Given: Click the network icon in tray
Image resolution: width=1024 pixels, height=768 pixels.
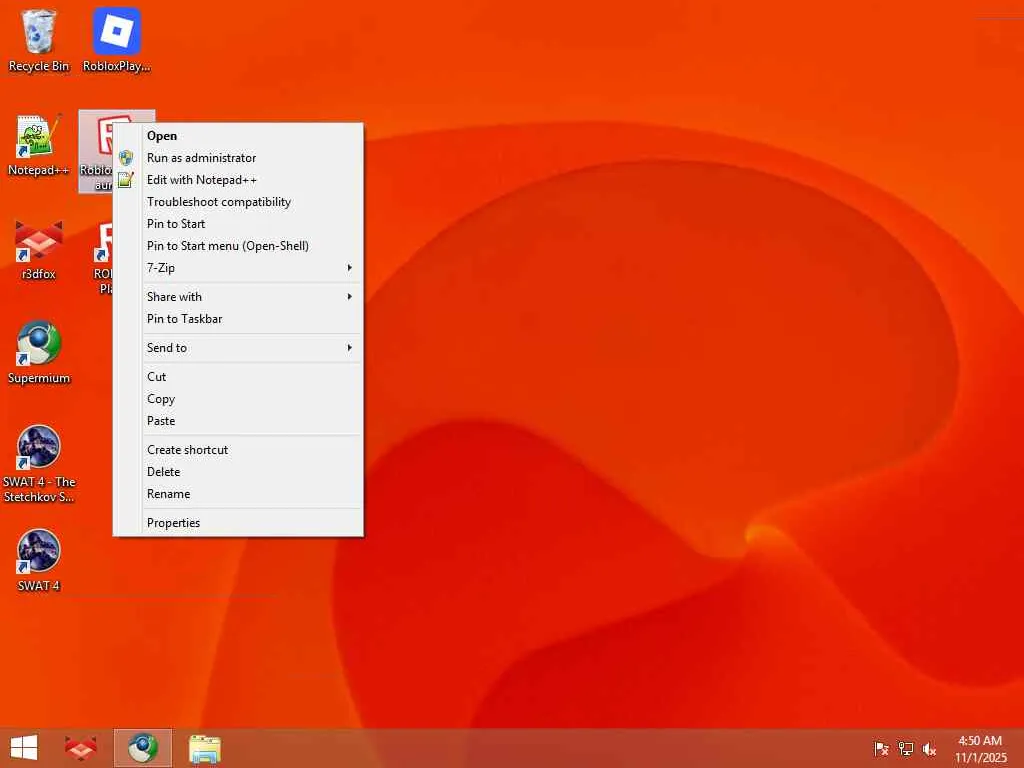Looking at the screenshot, I should 905,749.
